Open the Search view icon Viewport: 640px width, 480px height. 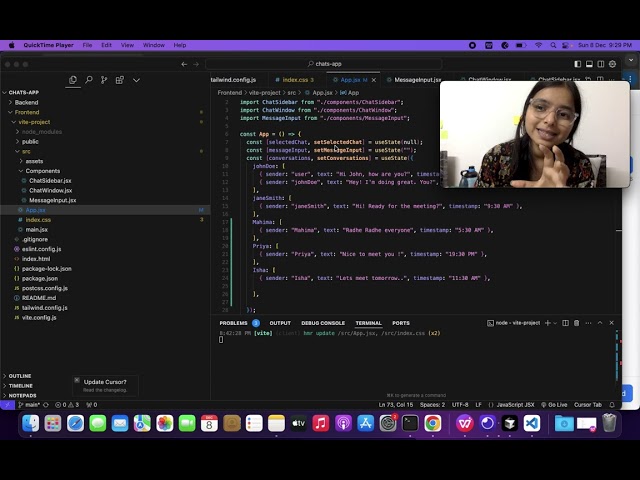click(x=89, y=80)
